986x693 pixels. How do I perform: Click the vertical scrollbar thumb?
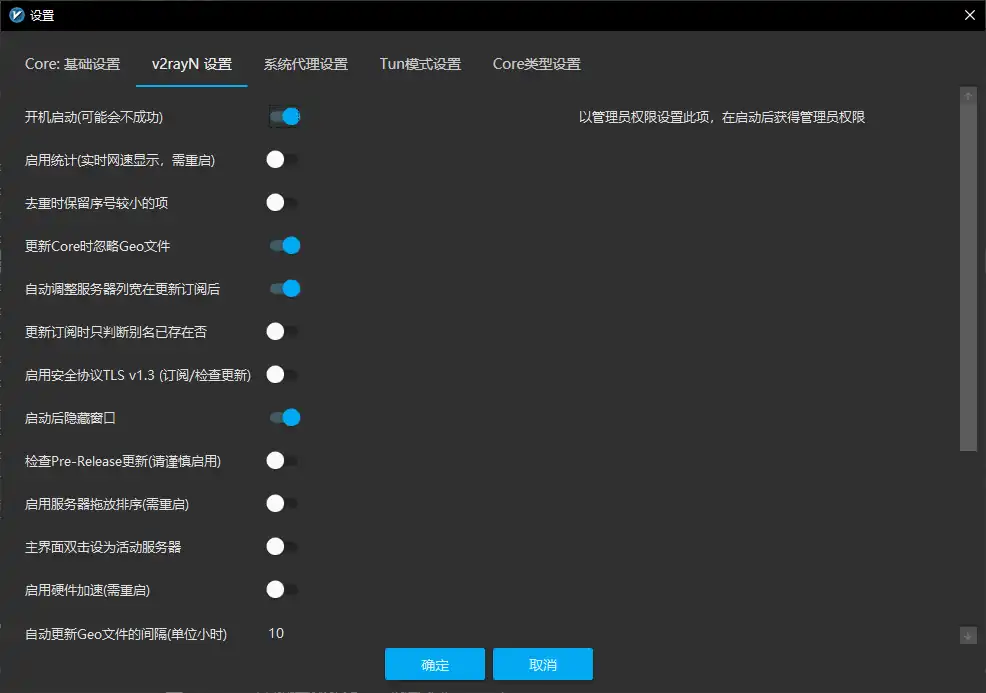point(968,277)
